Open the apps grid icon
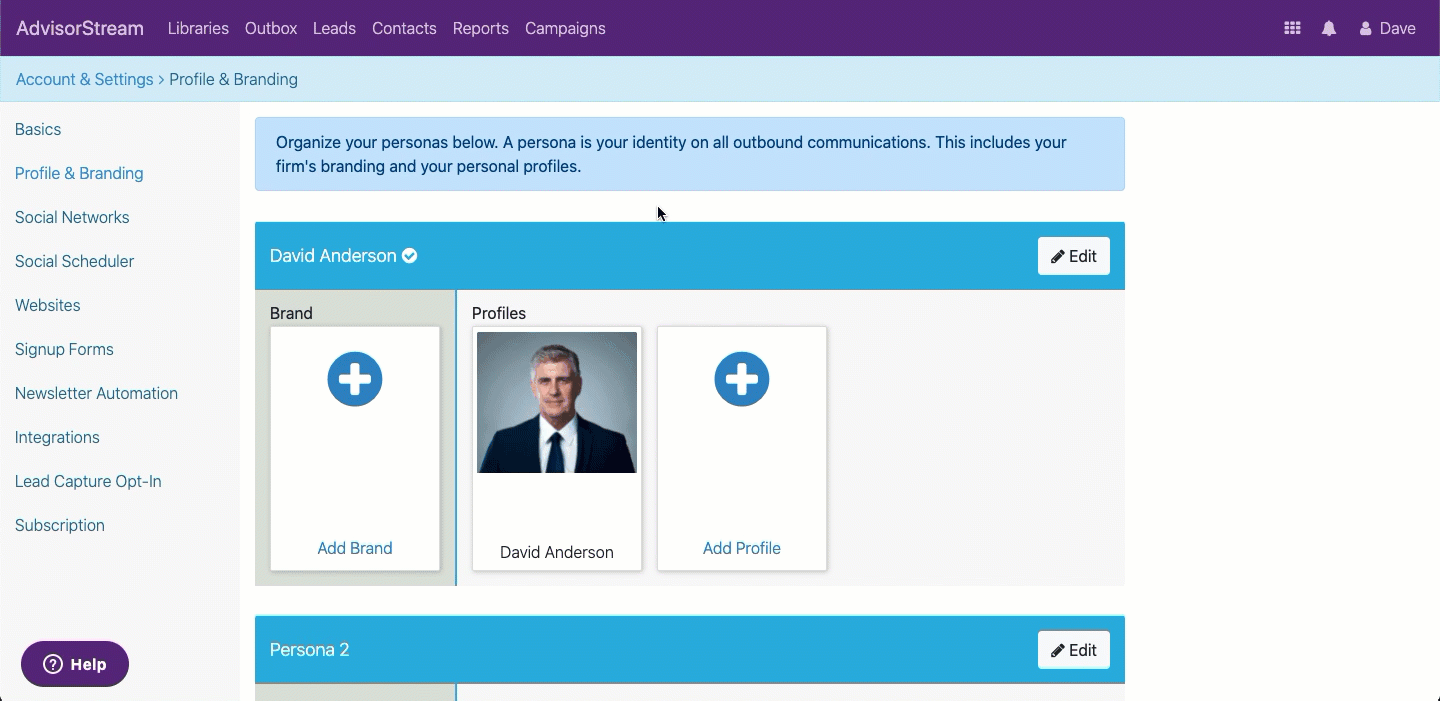 (1292, 29)
